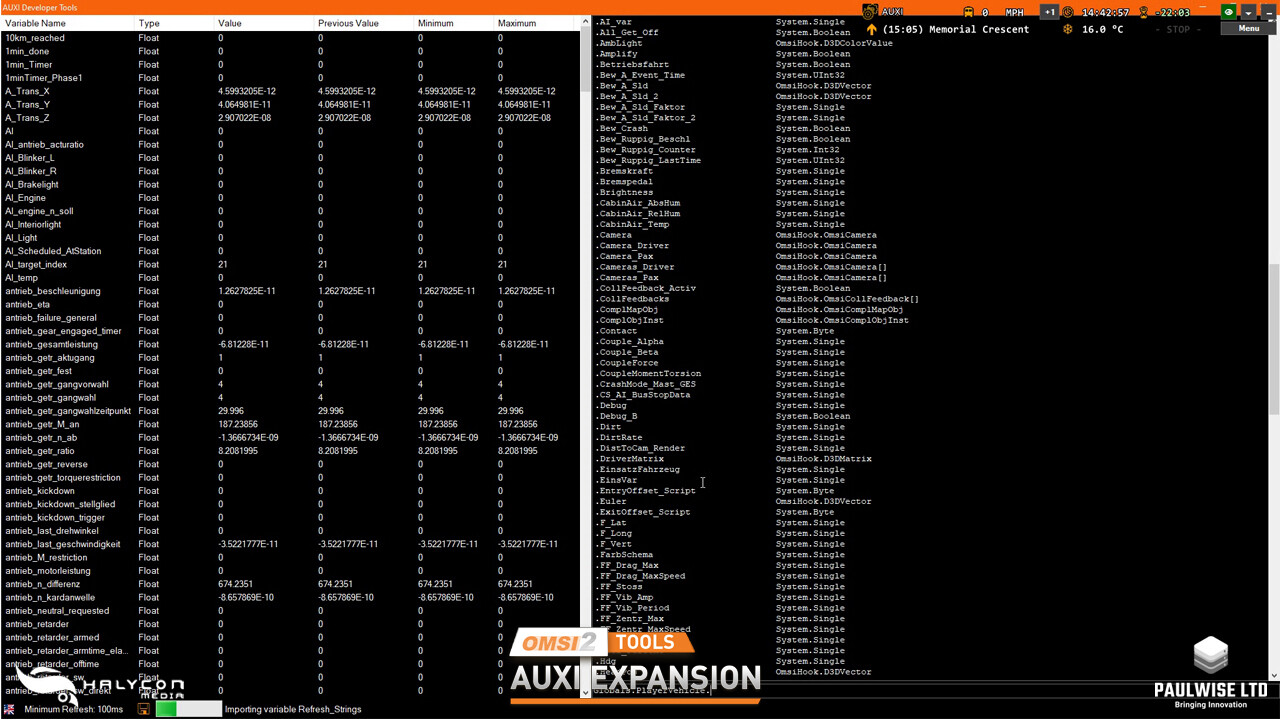1280x720 pixels.
Task: Click the Refresh_Strings import progress bar
Action: point(188,709)
